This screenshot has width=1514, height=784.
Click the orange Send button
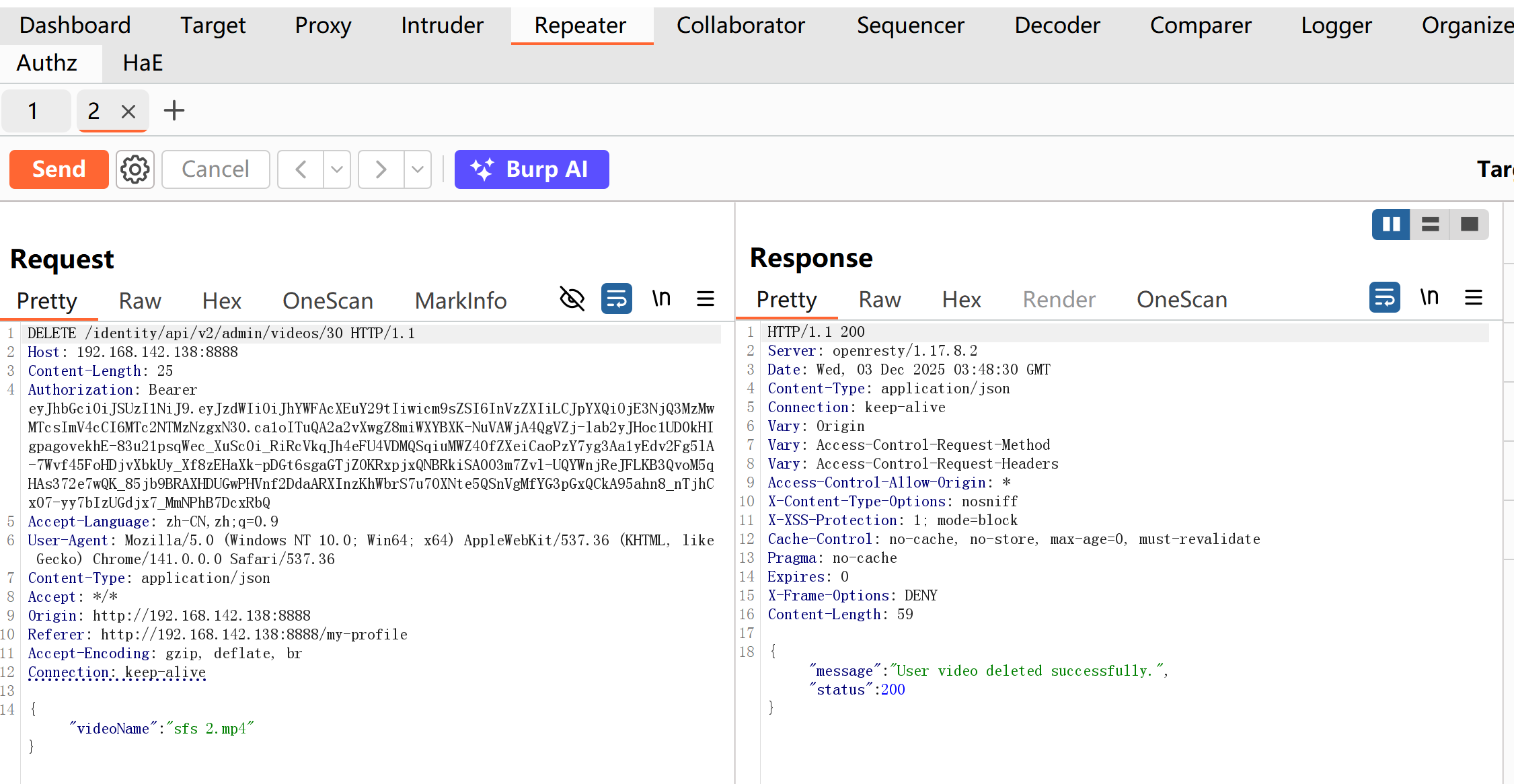tap(59, 169)
